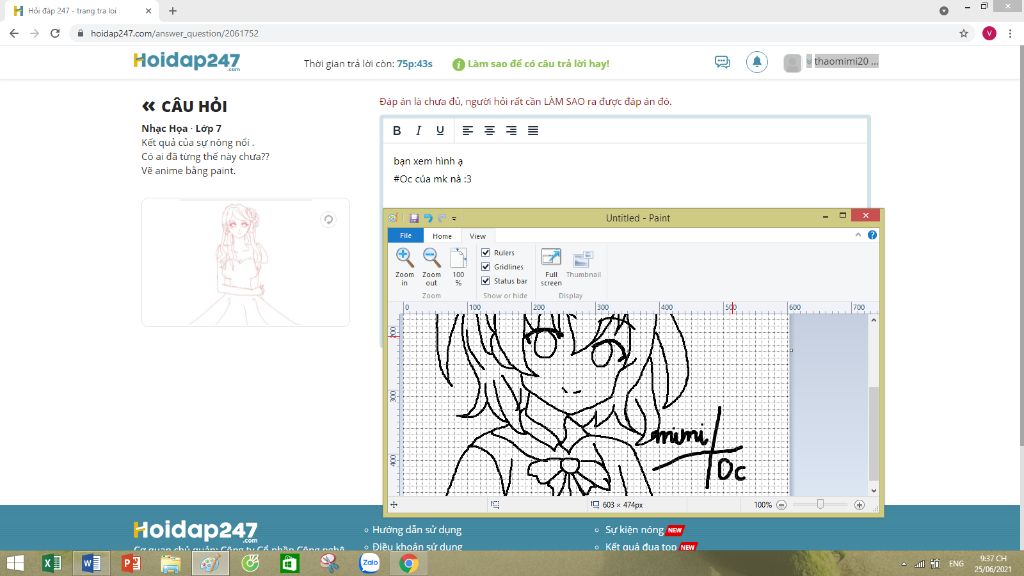1024x576 pixels.
Task: Open chat messages icon in site header
Action: [x=722, y=62]
